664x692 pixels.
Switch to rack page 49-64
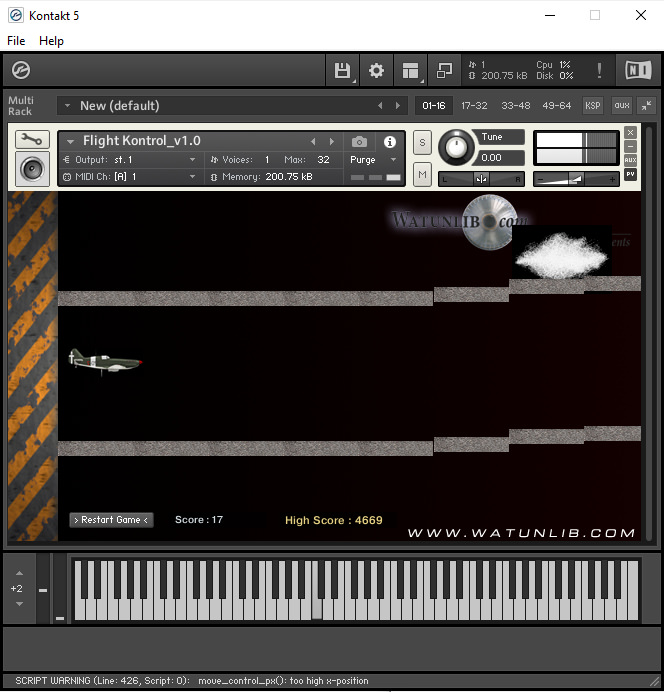click(x=556, y=105)
